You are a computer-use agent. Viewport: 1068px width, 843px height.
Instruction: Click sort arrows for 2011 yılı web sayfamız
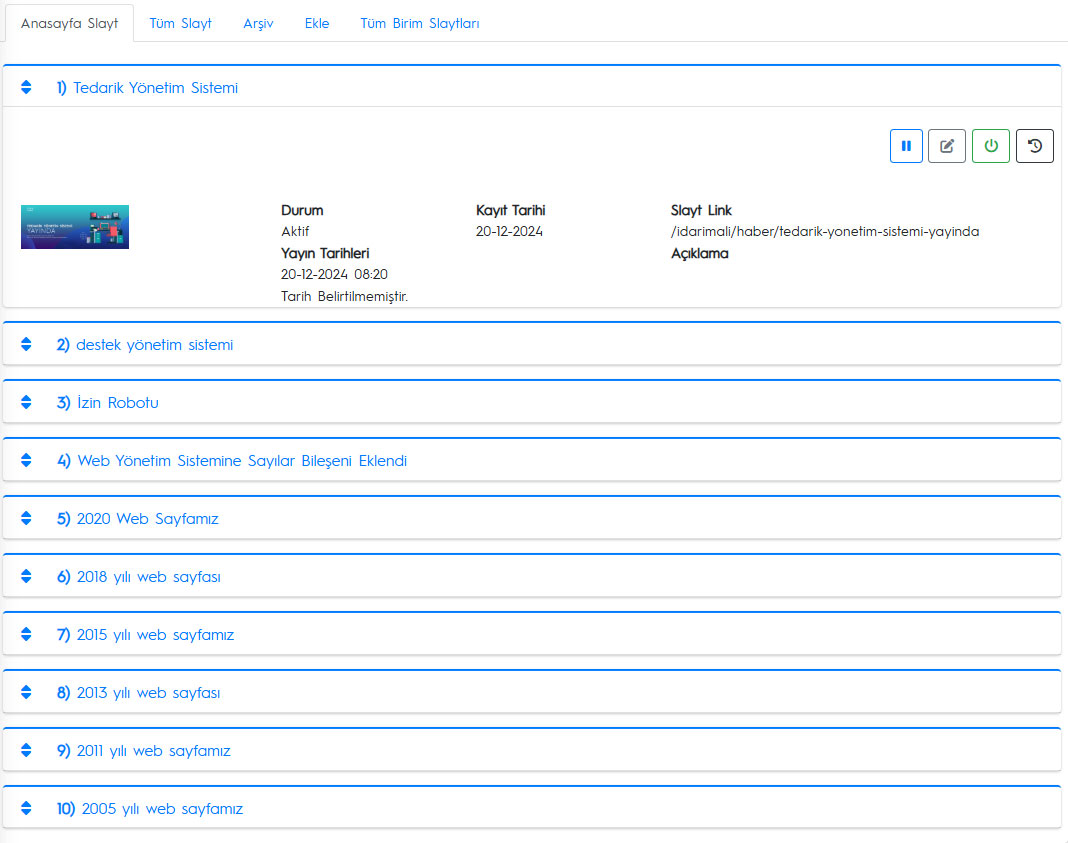coord(26,750)
